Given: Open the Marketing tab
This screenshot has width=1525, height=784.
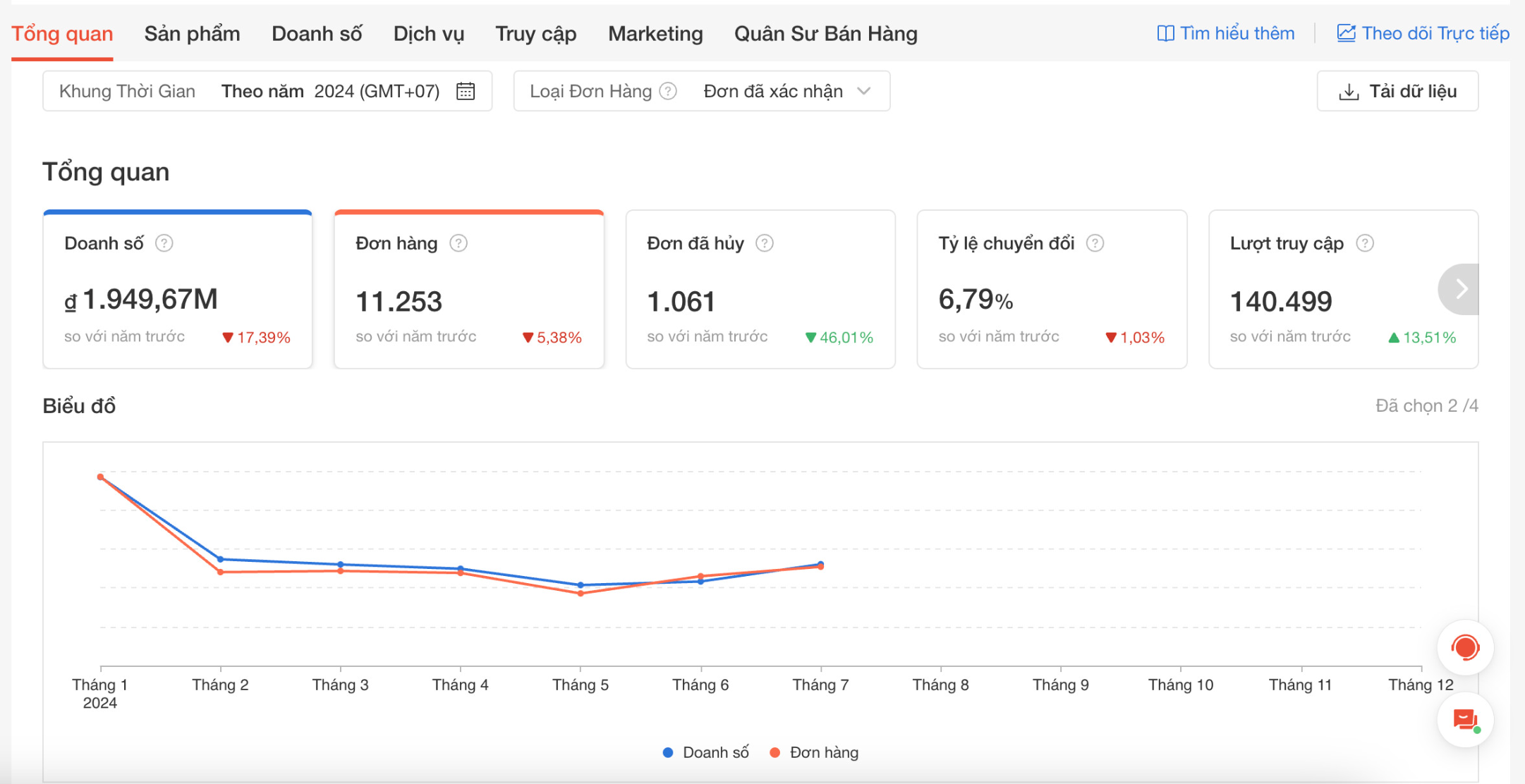Looking at the screenshot, I should tap(655, 34).
